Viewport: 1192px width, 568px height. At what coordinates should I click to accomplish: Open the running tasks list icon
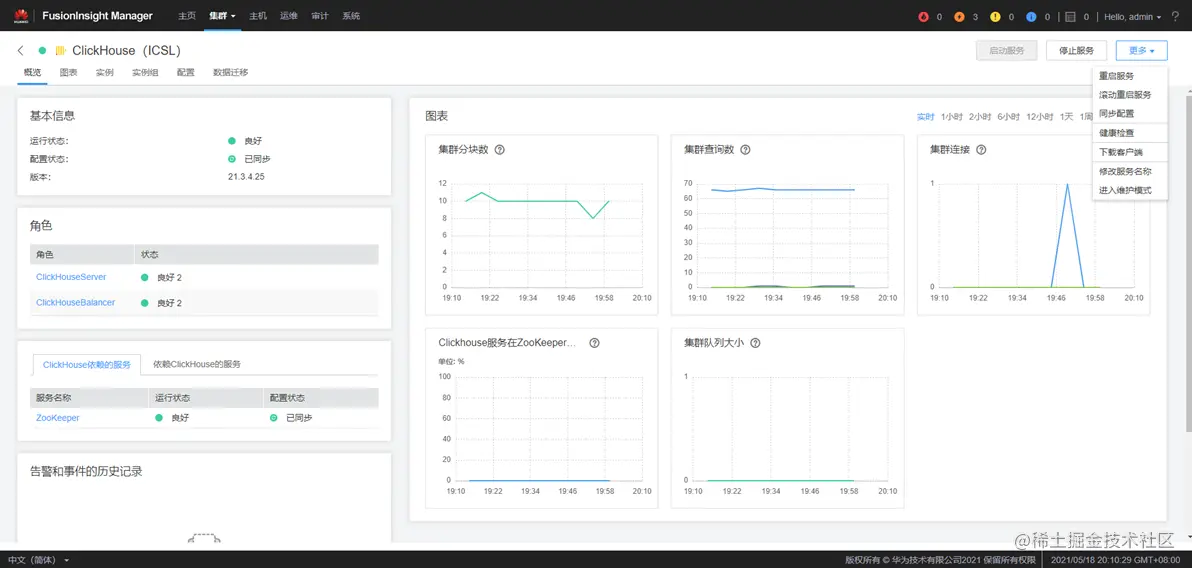pyautogui.click(x=1070, y=16)
